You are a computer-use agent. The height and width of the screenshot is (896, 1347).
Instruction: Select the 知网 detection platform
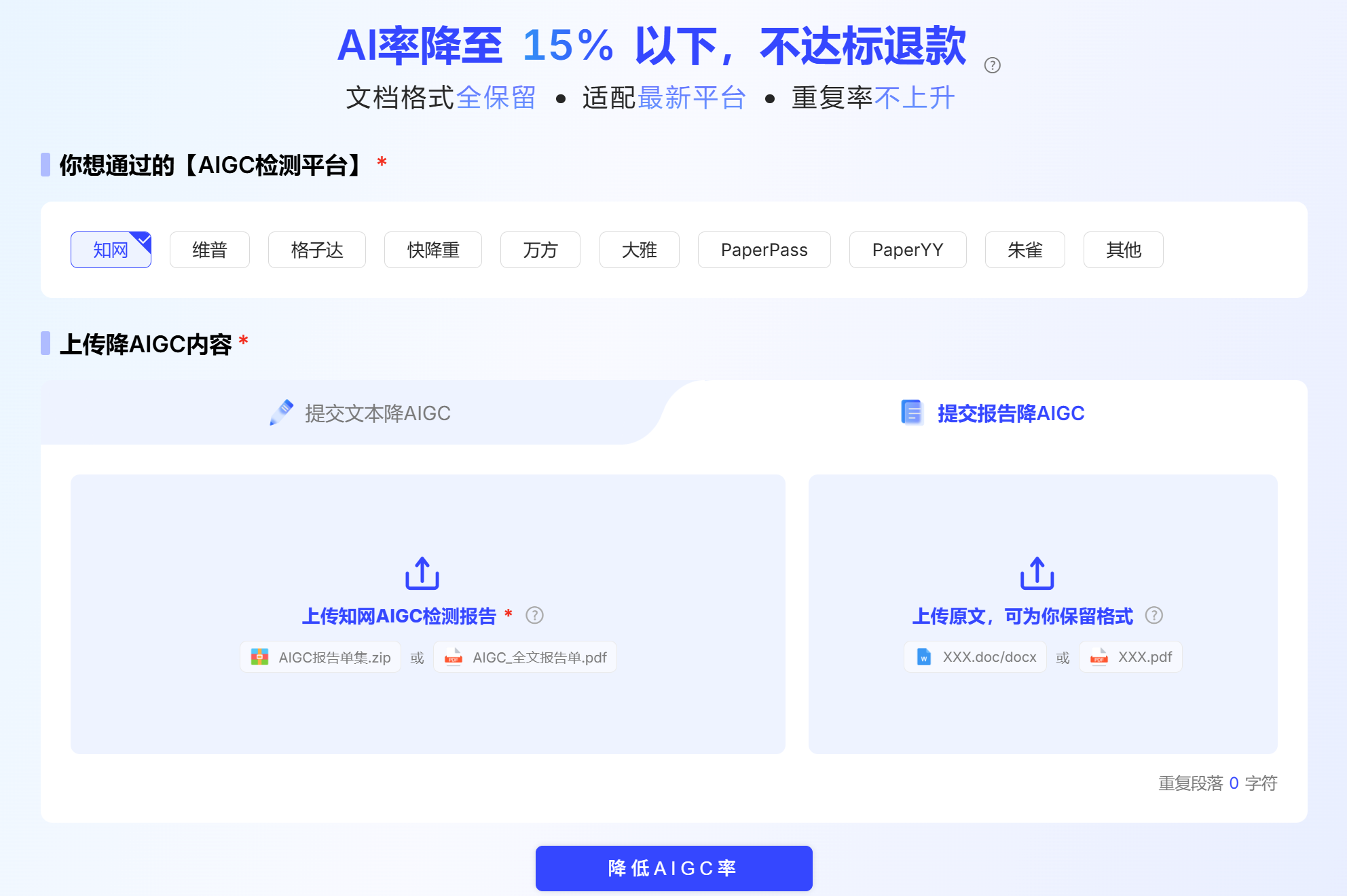pyautogui.click(x=111, y=250)
